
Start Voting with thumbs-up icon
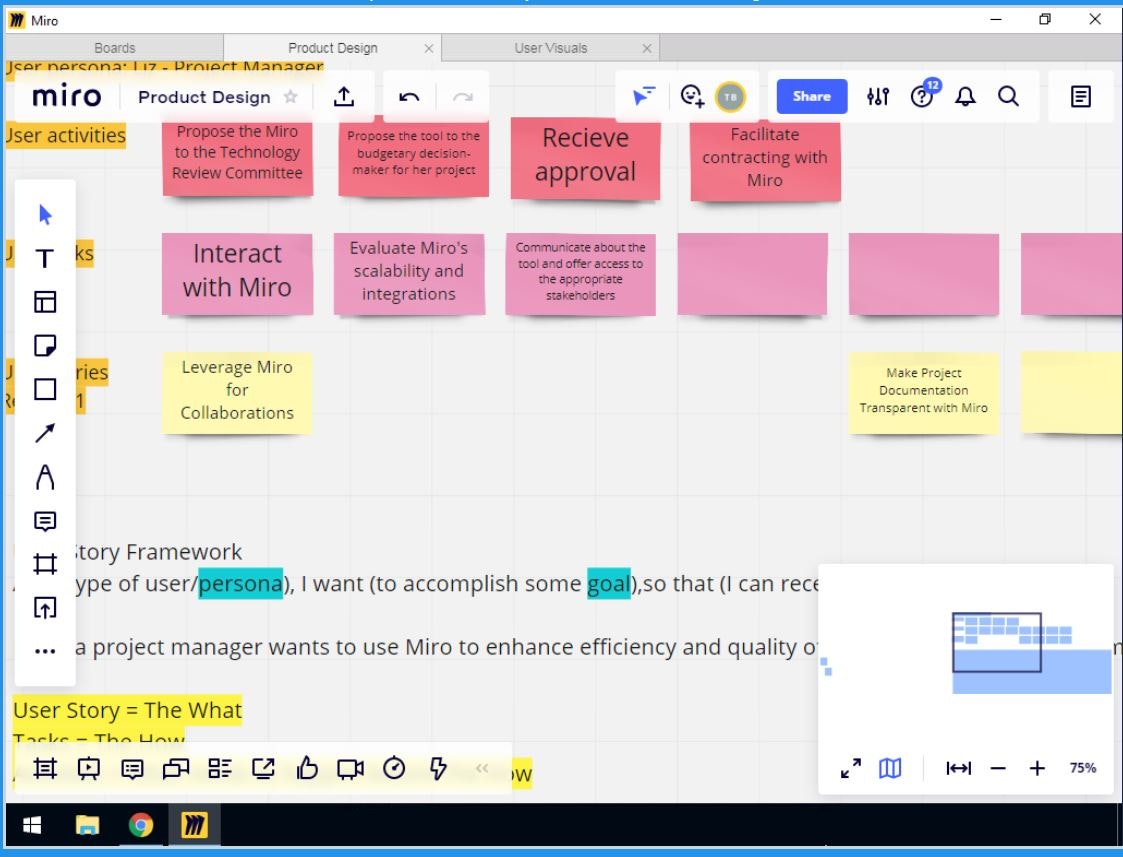(307, 768)
